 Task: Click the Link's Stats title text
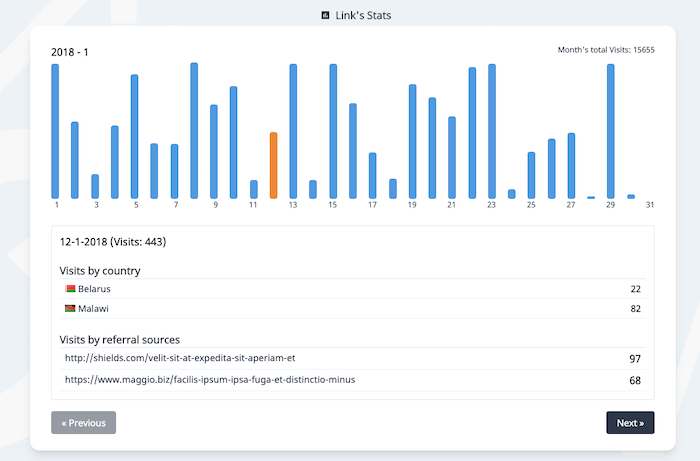tap(363, 15)
